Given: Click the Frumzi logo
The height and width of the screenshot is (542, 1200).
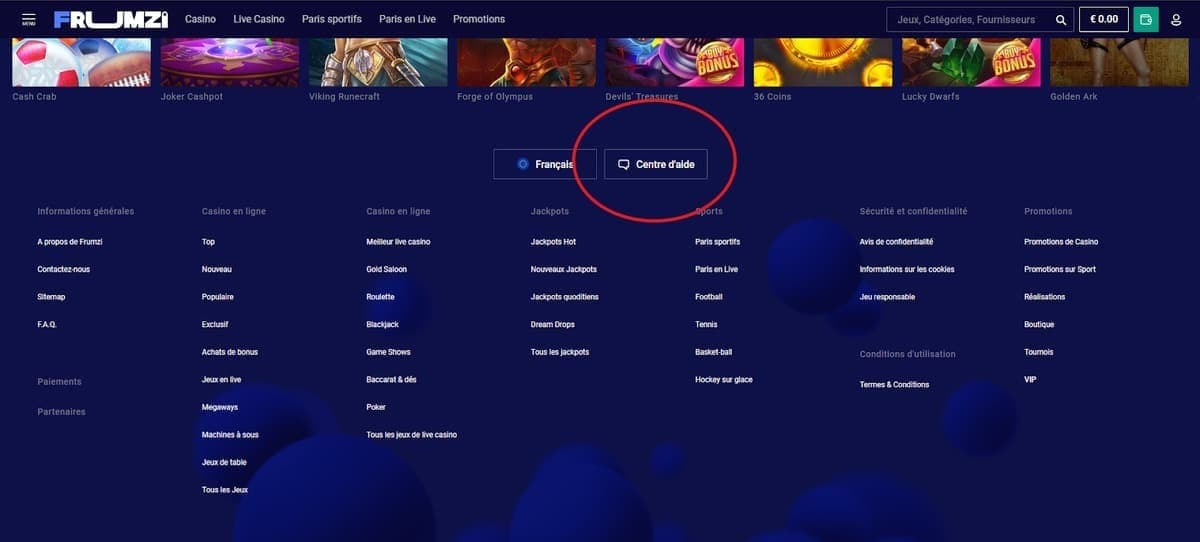Looking at the screenshot, I should point(111,19).
